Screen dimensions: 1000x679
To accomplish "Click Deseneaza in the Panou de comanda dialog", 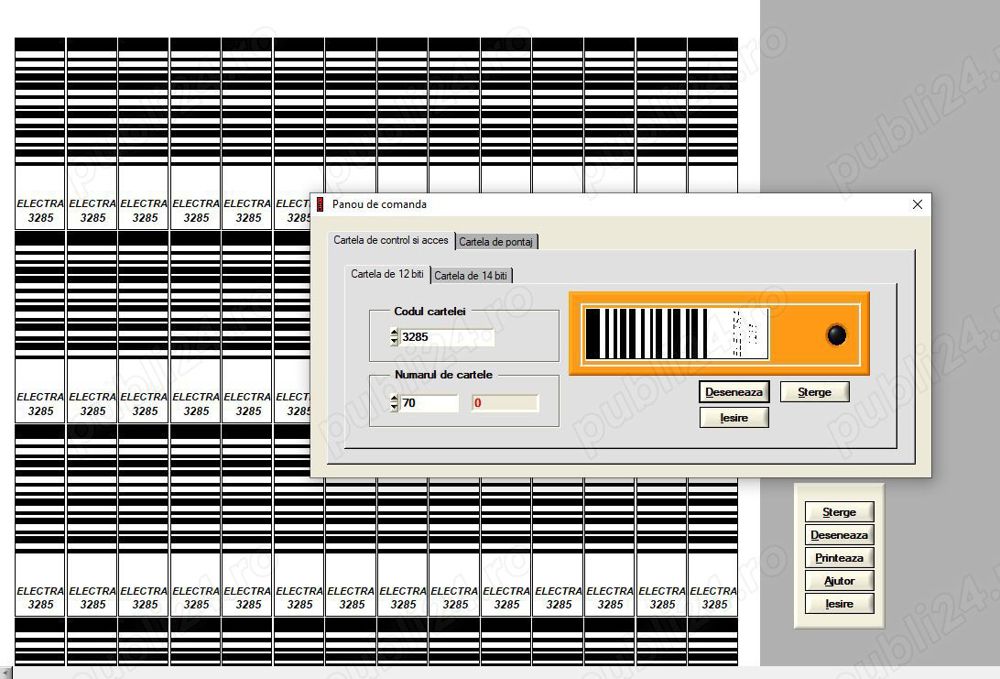I will click(x=733, y=392).
